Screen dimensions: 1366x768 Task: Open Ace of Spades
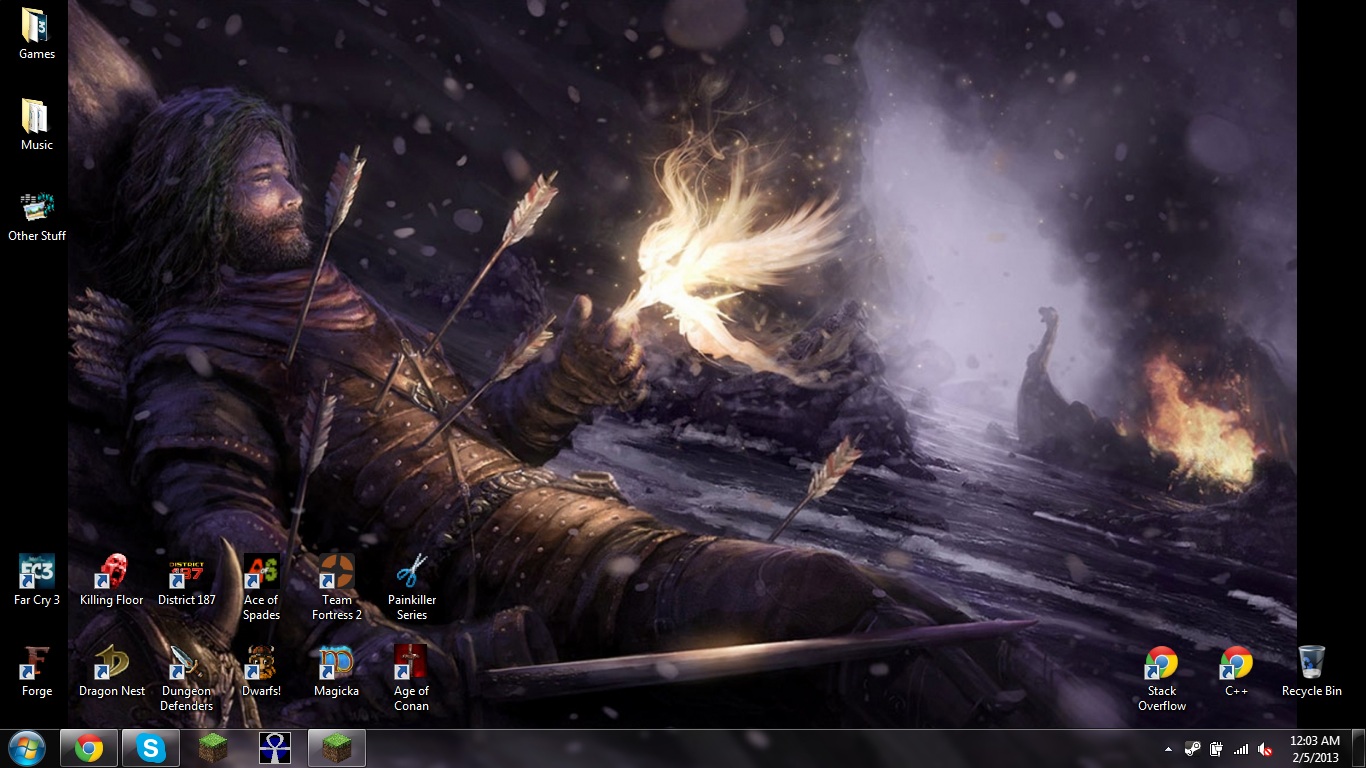[x=261, y=575]
